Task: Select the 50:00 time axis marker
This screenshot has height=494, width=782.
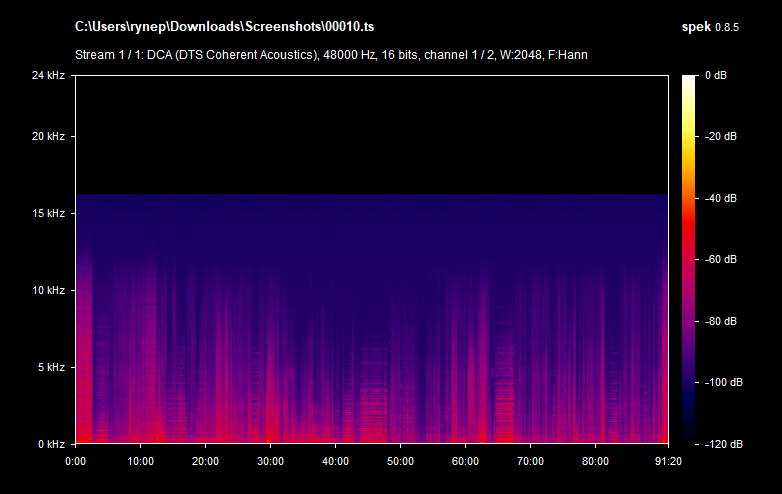Action: tap(400, 461)
